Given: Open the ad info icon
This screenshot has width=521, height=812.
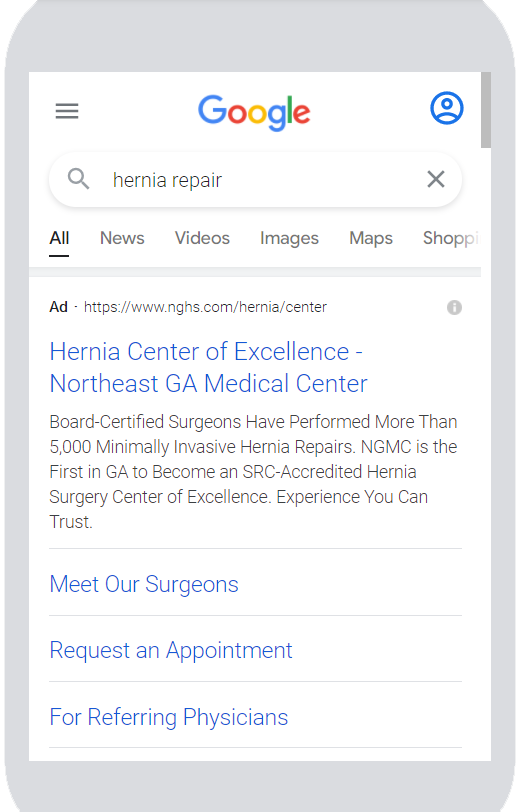Looking at the screenshot, I should coord(454,307).
